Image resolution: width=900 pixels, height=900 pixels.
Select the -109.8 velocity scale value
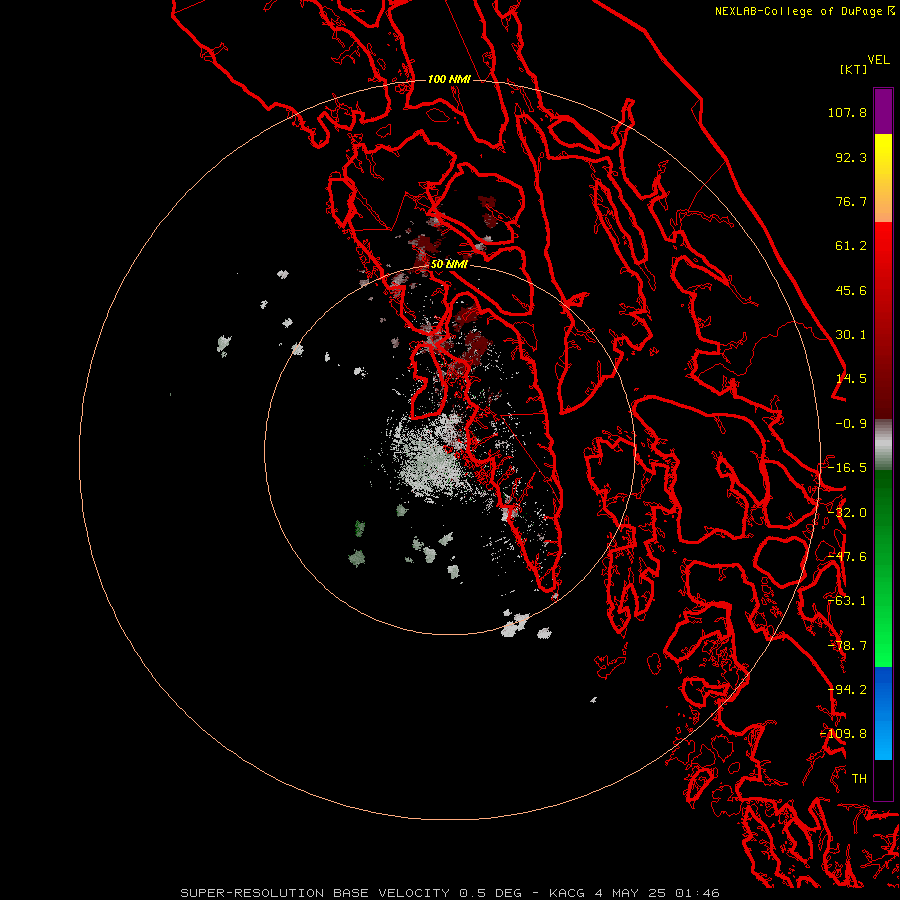843,734
